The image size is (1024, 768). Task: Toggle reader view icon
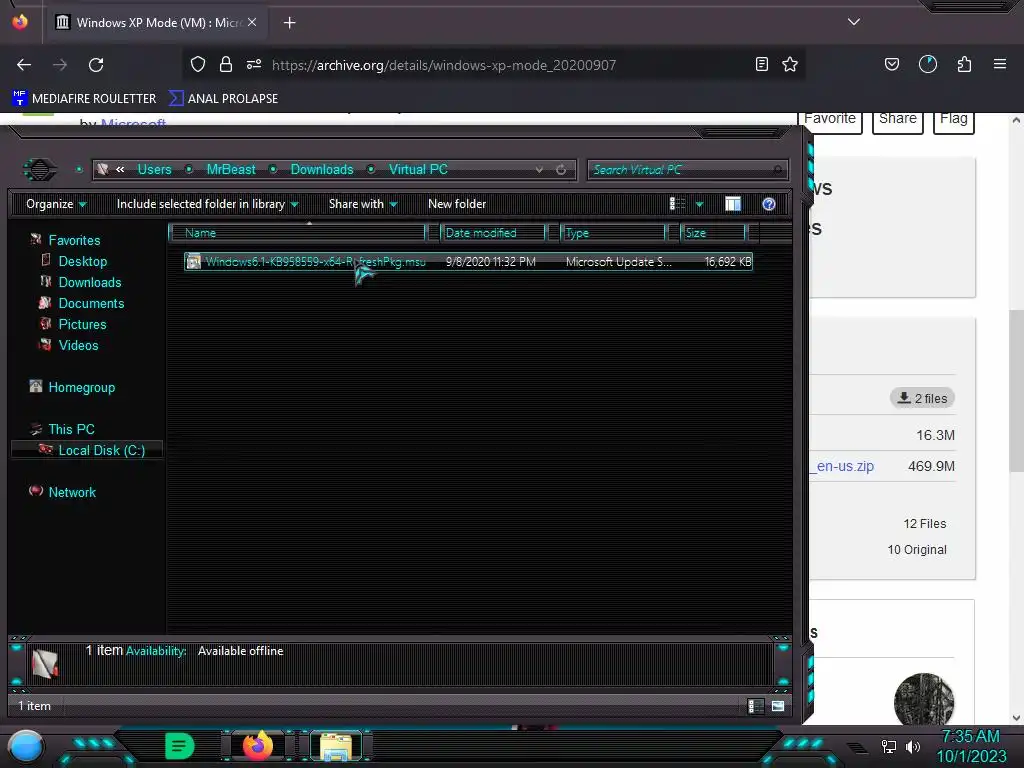point(761,64)
